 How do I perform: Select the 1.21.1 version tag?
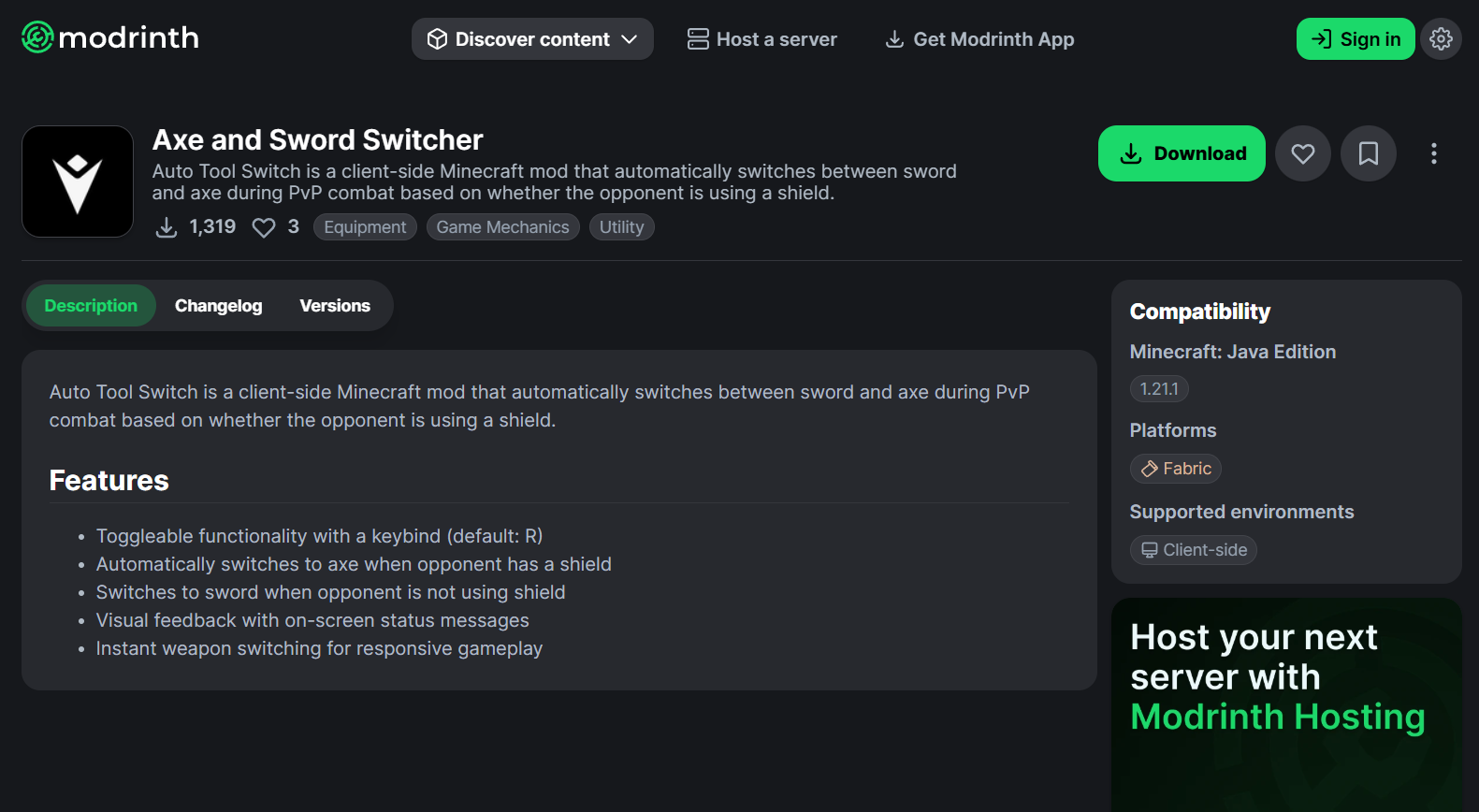(1159, 388)
